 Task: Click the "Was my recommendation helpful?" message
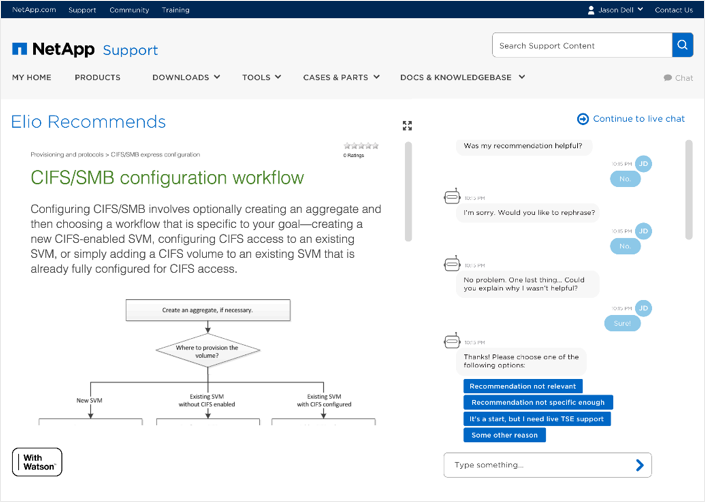click(x=523, y=147)
